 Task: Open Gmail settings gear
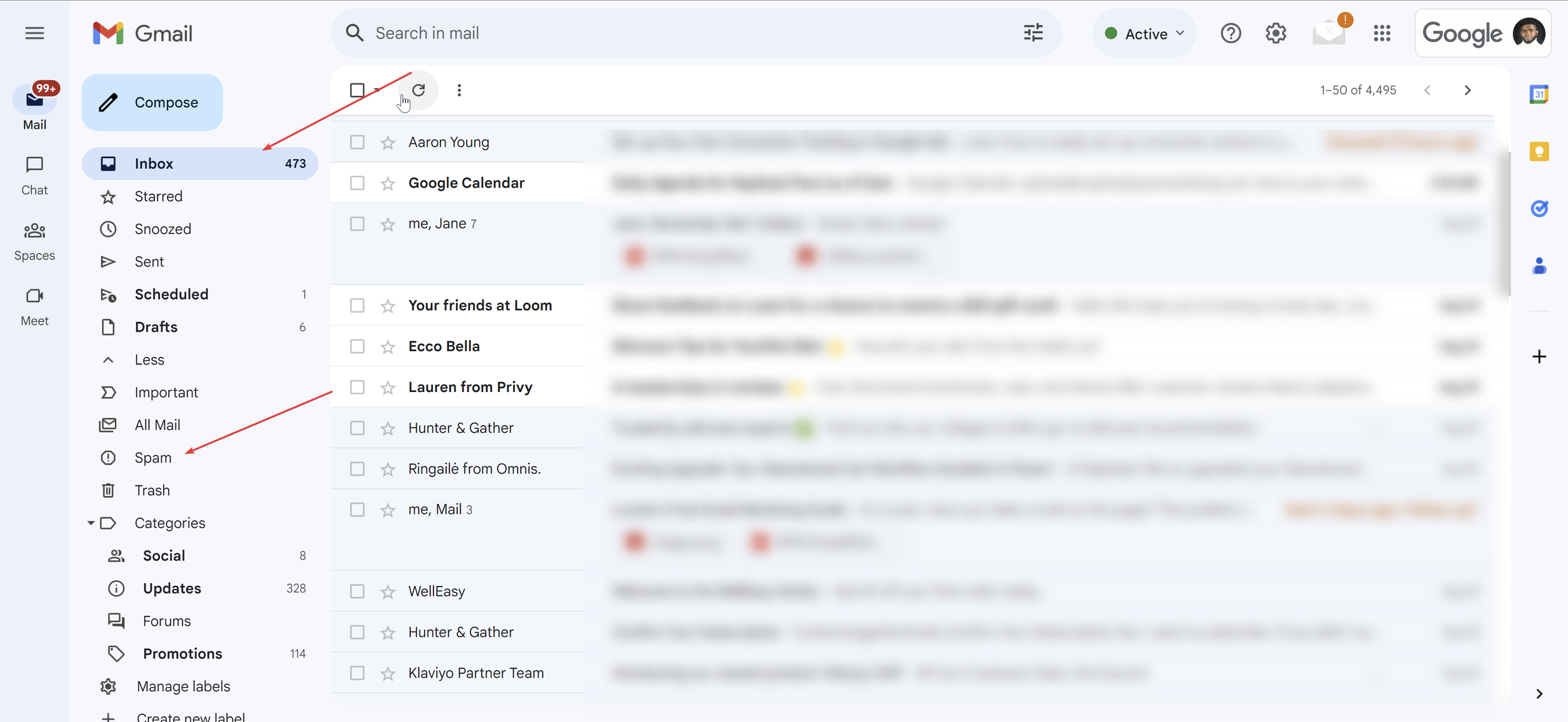point(1275,33)
